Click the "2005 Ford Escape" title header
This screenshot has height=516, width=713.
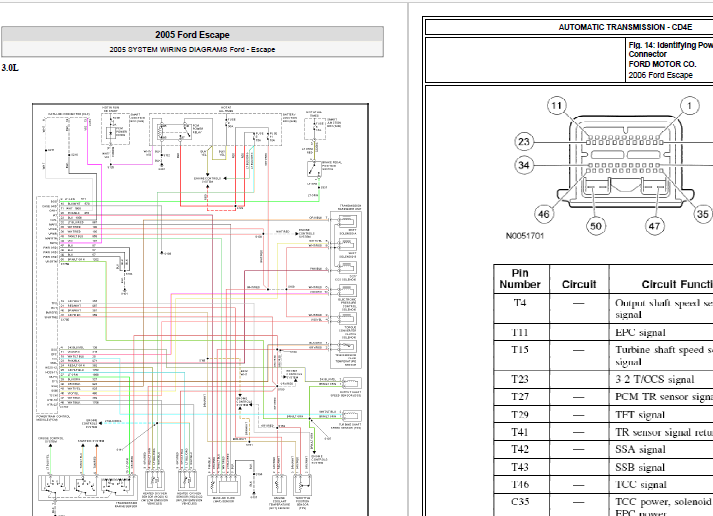(192, 35)
